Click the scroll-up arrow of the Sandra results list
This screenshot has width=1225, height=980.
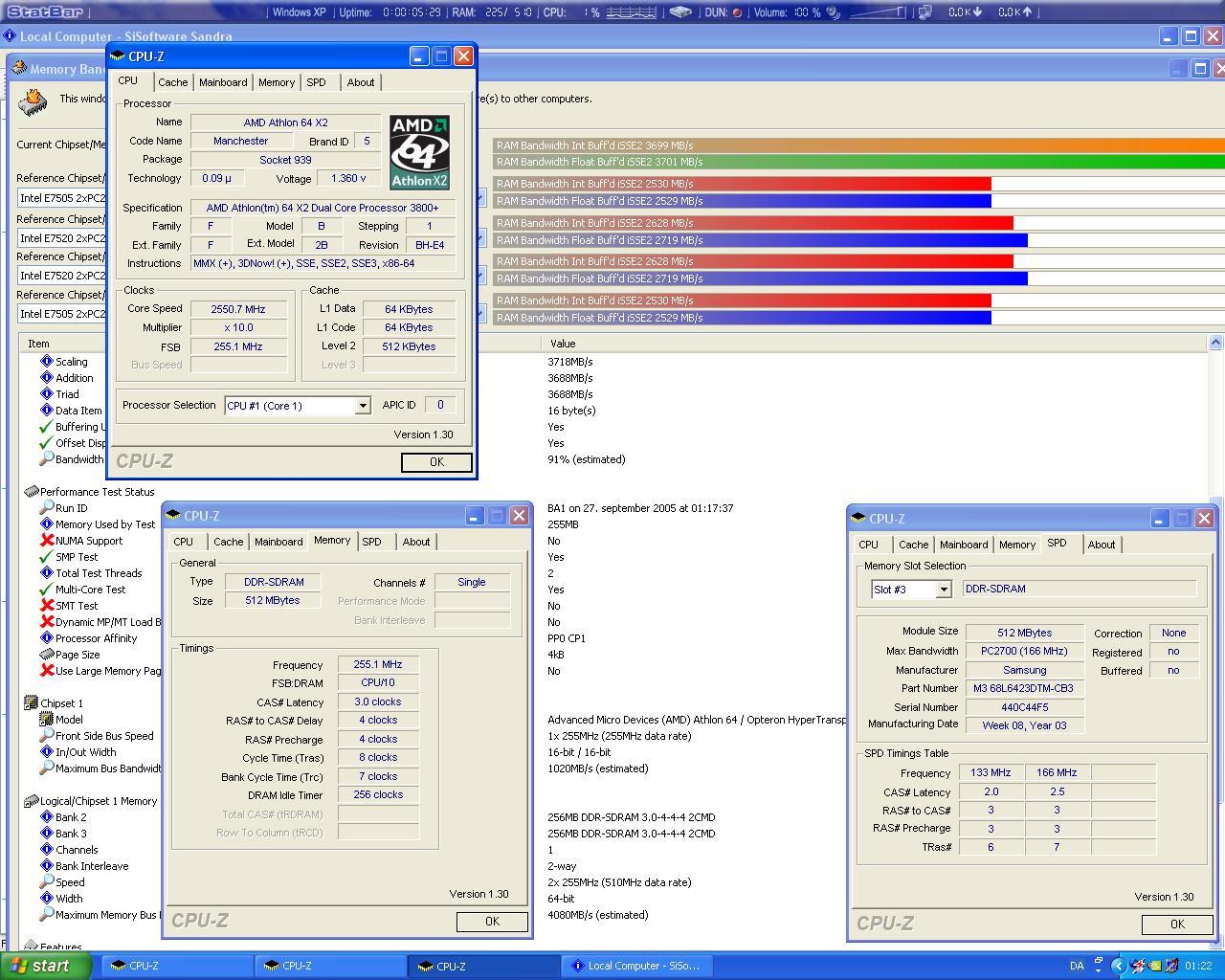pos(1215,343)
